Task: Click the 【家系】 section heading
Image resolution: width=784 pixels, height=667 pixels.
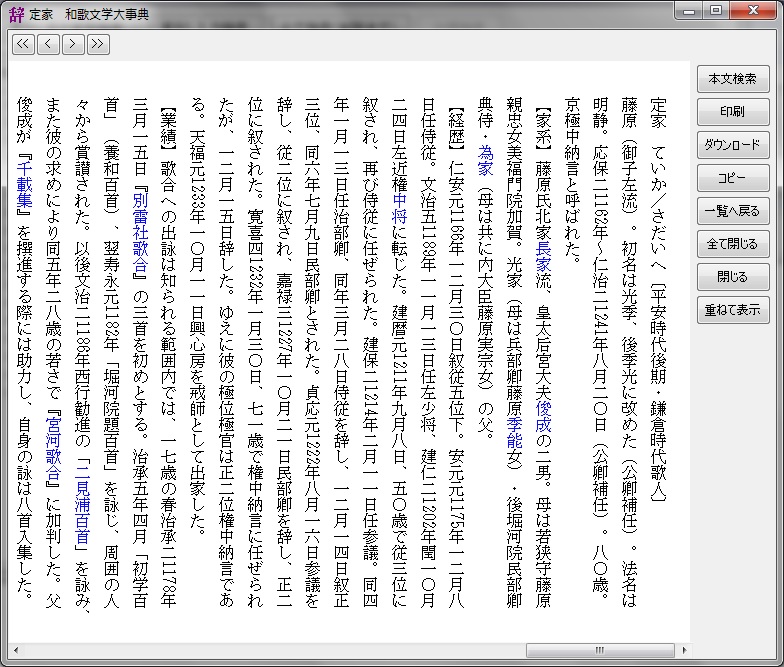Action: click(x=543, y=128)
